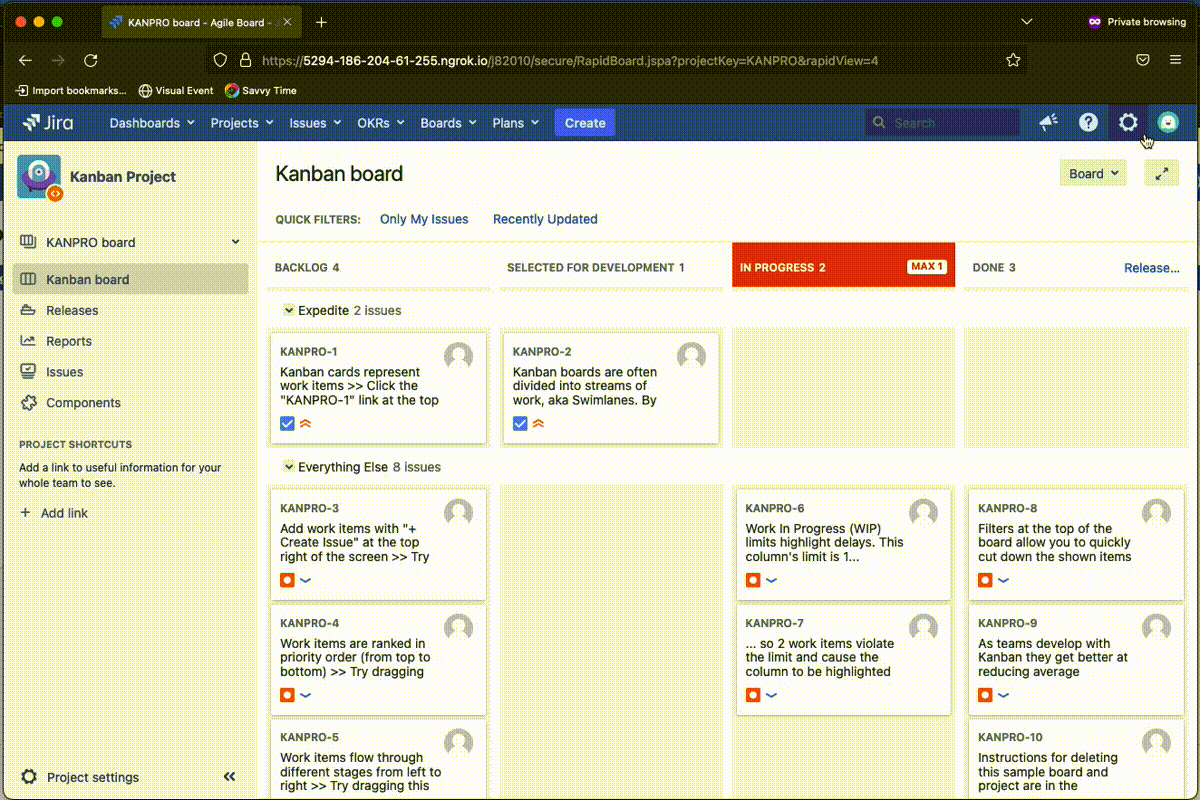Click the Jira logo in the navbar
Viewport: 1200px width, 800px height.
[45, 122]
